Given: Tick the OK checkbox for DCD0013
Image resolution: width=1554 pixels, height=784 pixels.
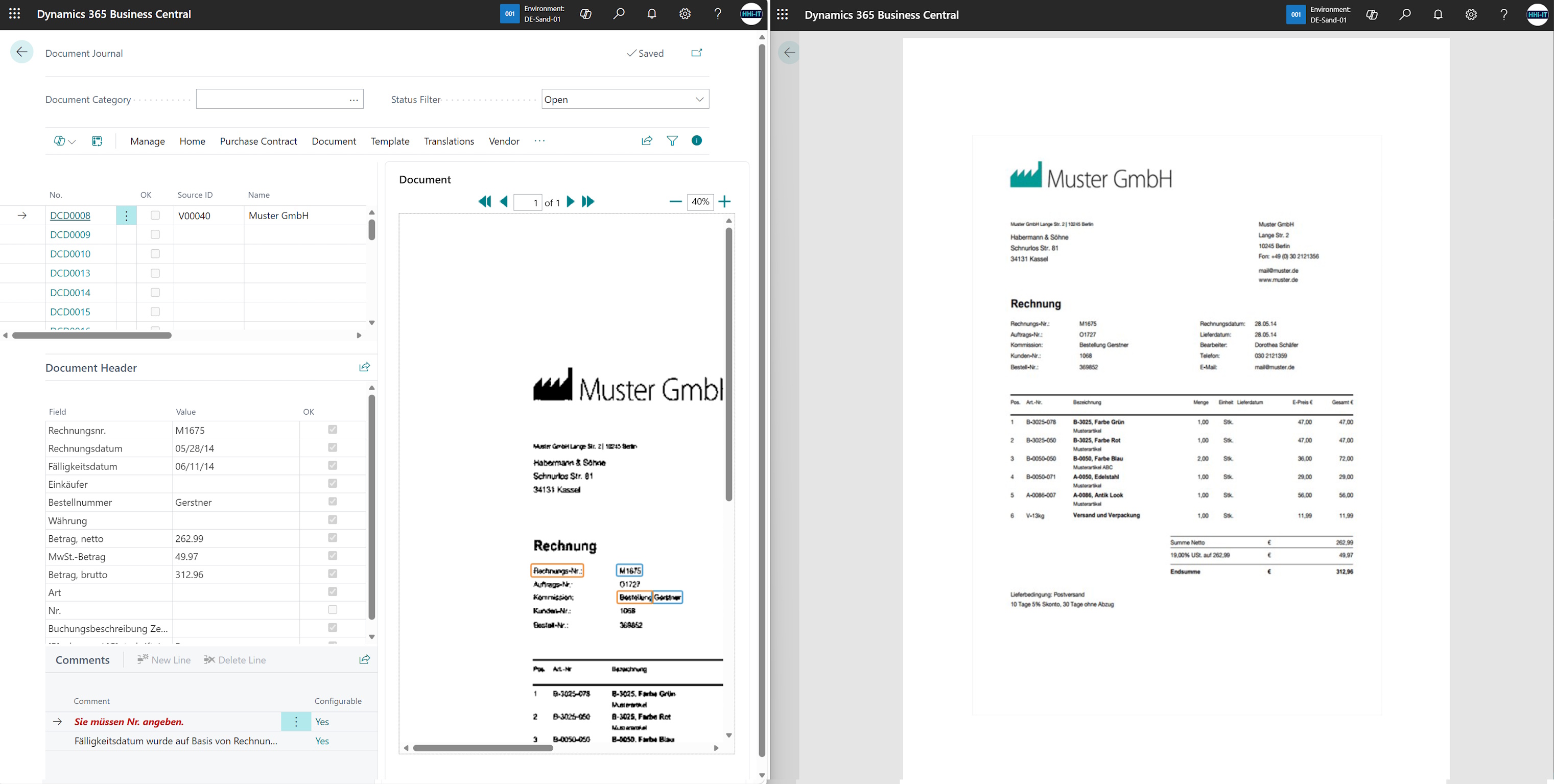Looking at the screenshot, I should click(x=155, y=273).
